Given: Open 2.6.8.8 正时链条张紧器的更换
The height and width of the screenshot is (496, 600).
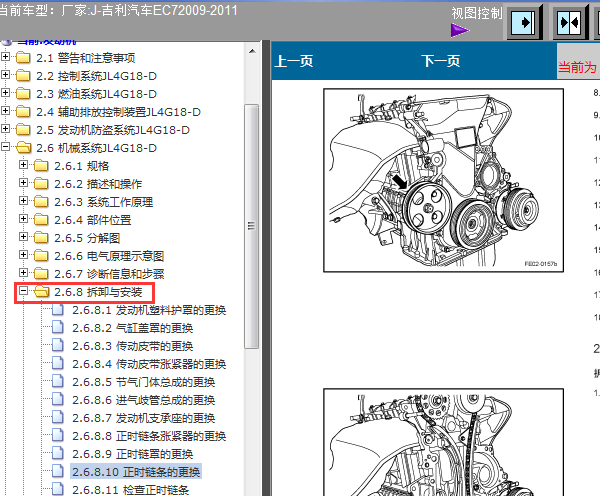Looking at the screenshot, I should click(x=149, y=436).
